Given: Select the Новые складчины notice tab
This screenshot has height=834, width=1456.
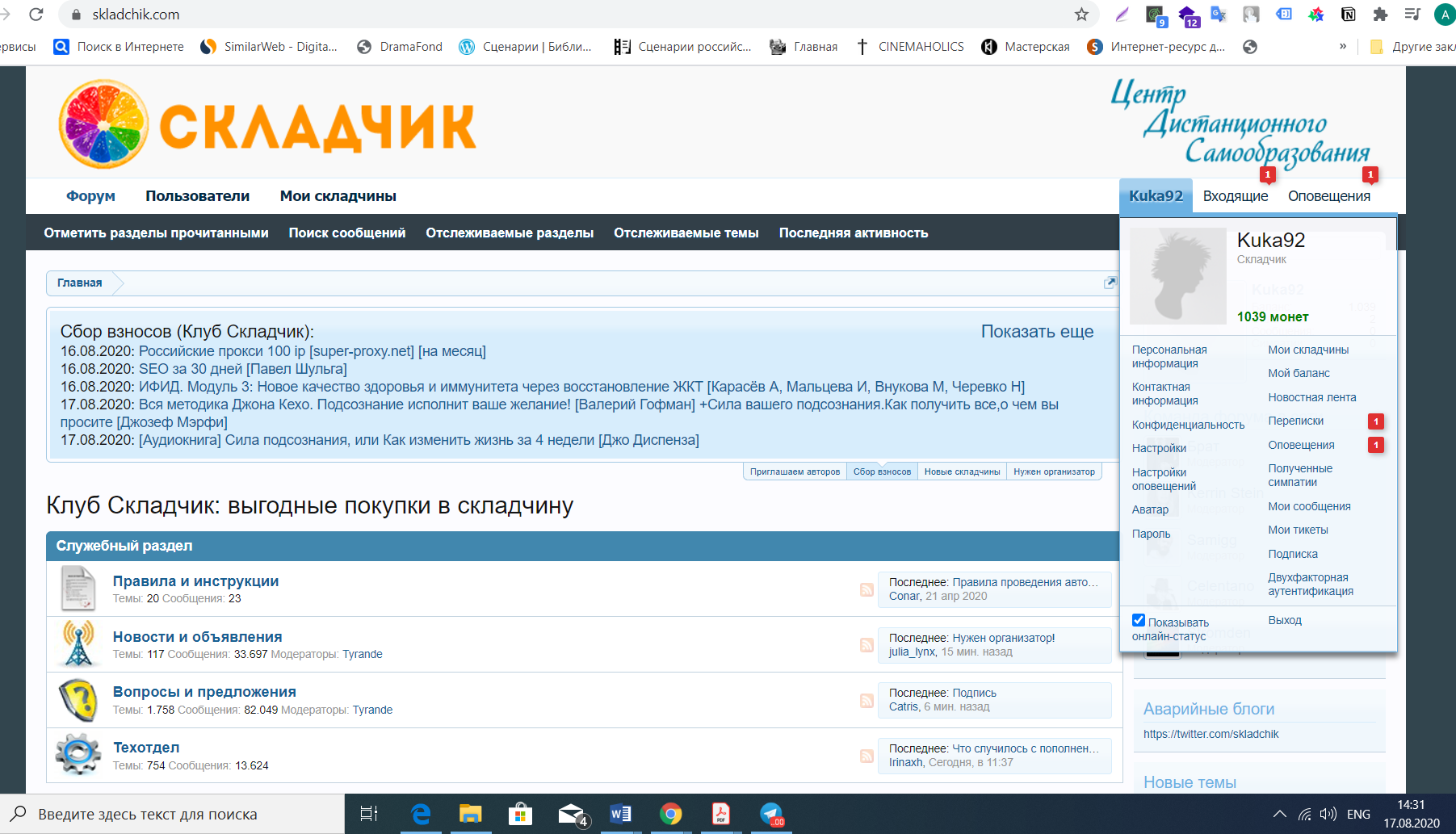Looking at the screenshot, I should click(963, 471).
